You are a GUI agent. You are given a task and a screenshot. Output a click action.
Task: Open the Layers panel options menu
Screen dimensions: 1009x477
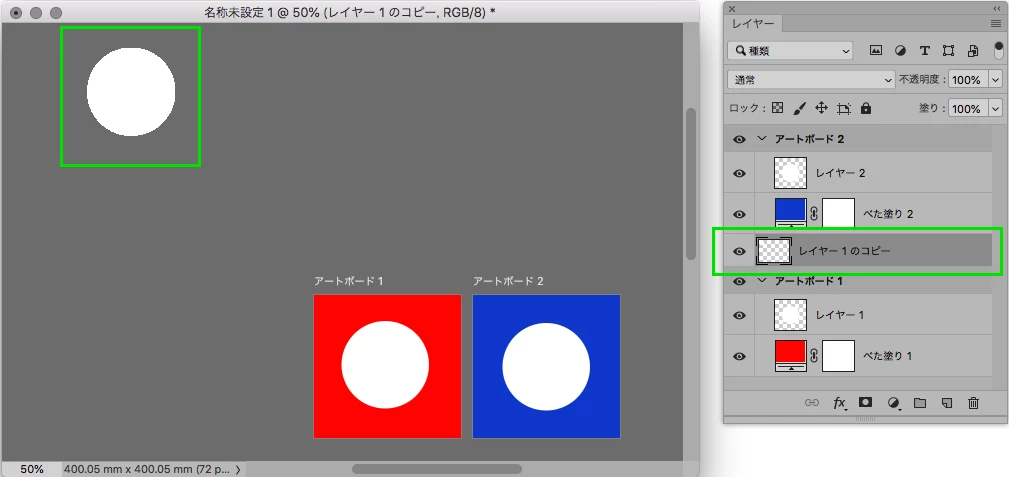[996, 23]
